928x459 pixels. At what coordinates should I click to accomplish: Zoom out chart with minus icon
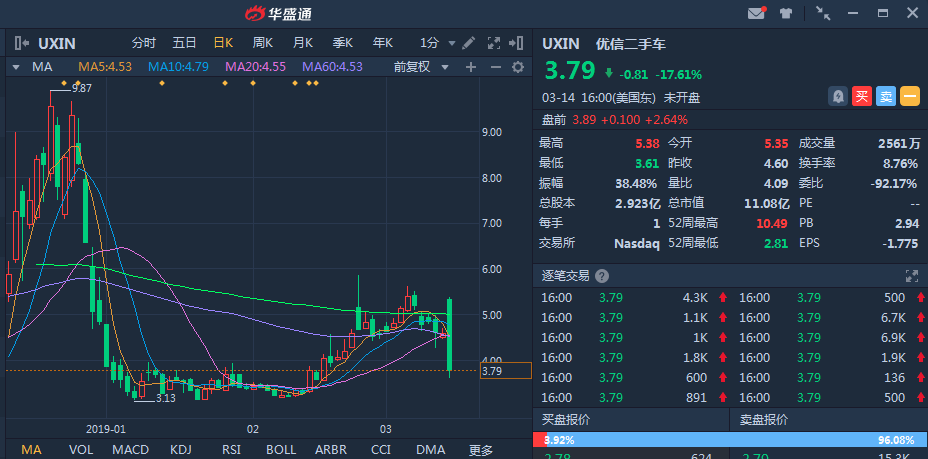[x=496, y=67]
